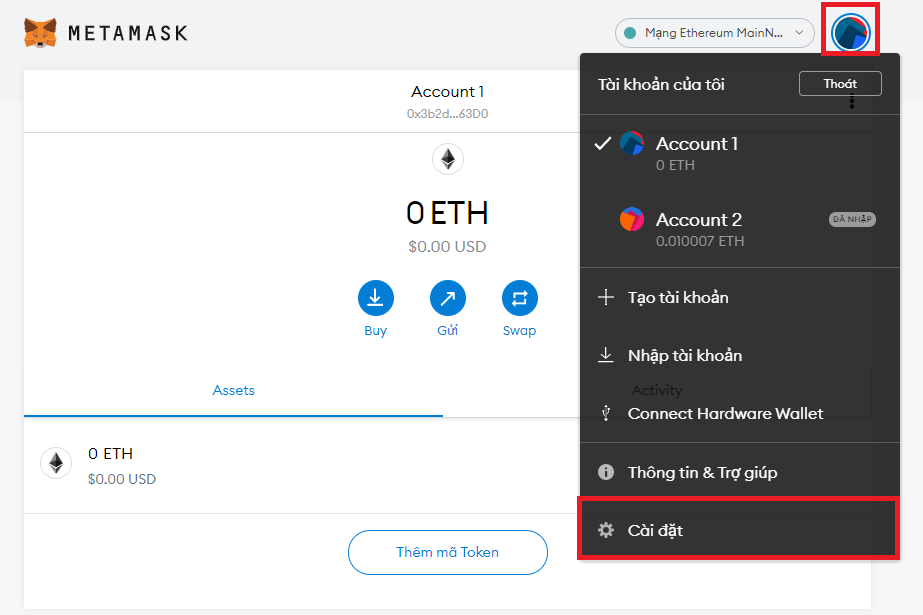Choose Tạo tài khoản to create account
The width and height of the screenshot is (923, 615).
coord(739,297)
